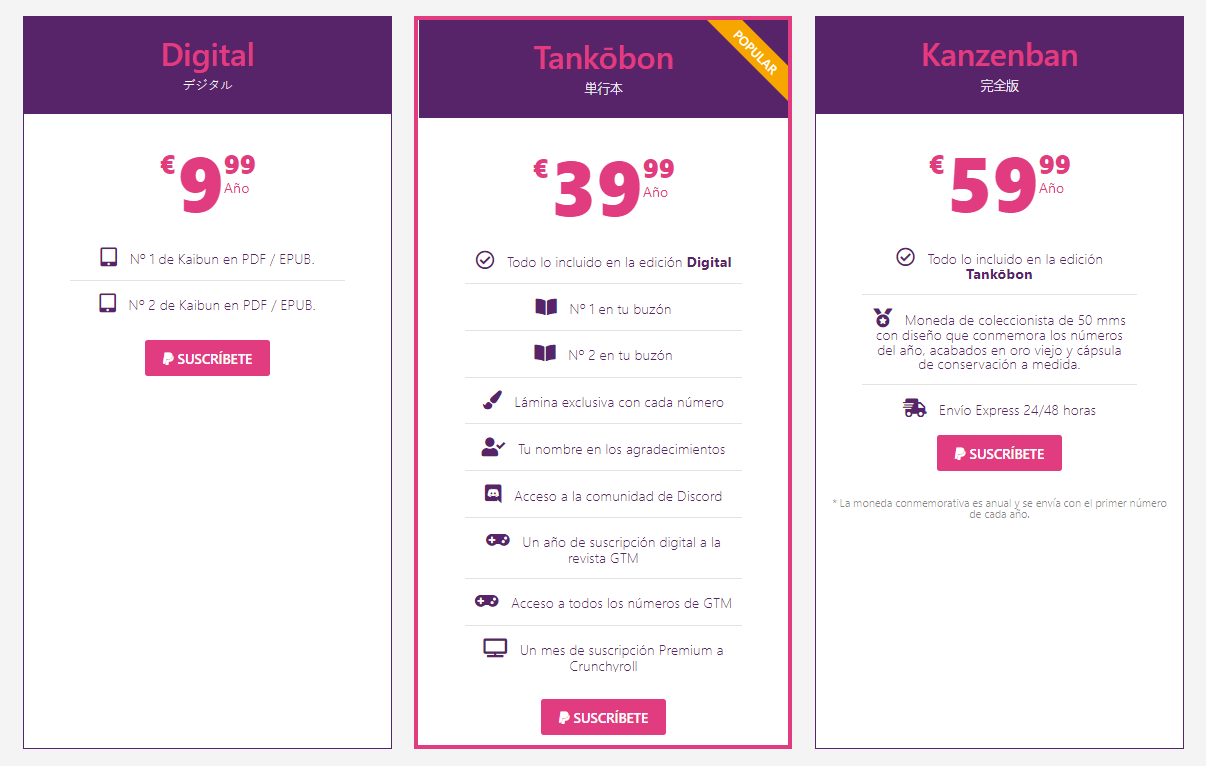Screen dimensions: 1206x766
Task: Click the check circle in Kanzenban's Tankōbon inclusion line
Action: tap(905, 257)
